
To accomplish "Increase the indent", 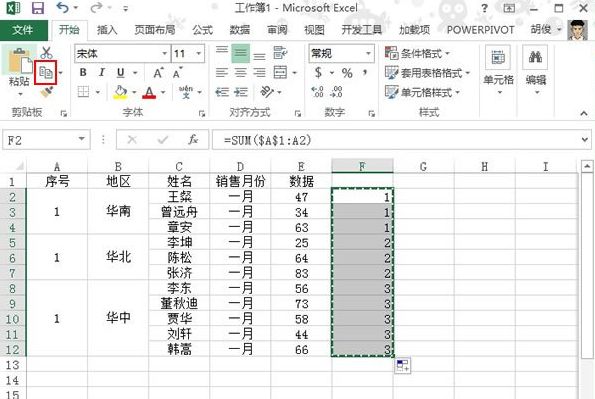I will (241, 92).
